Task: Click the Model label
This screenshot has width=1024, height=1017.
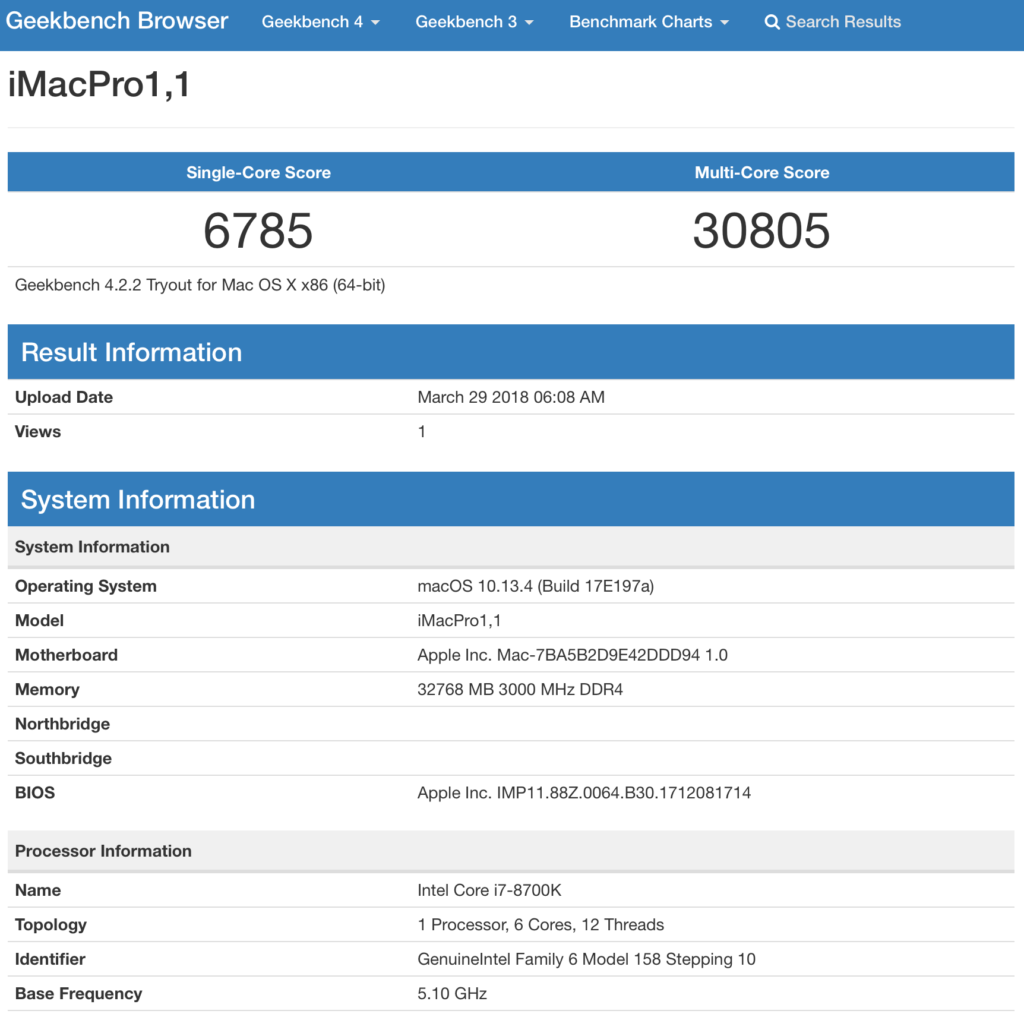Action: tap(39, 621)
